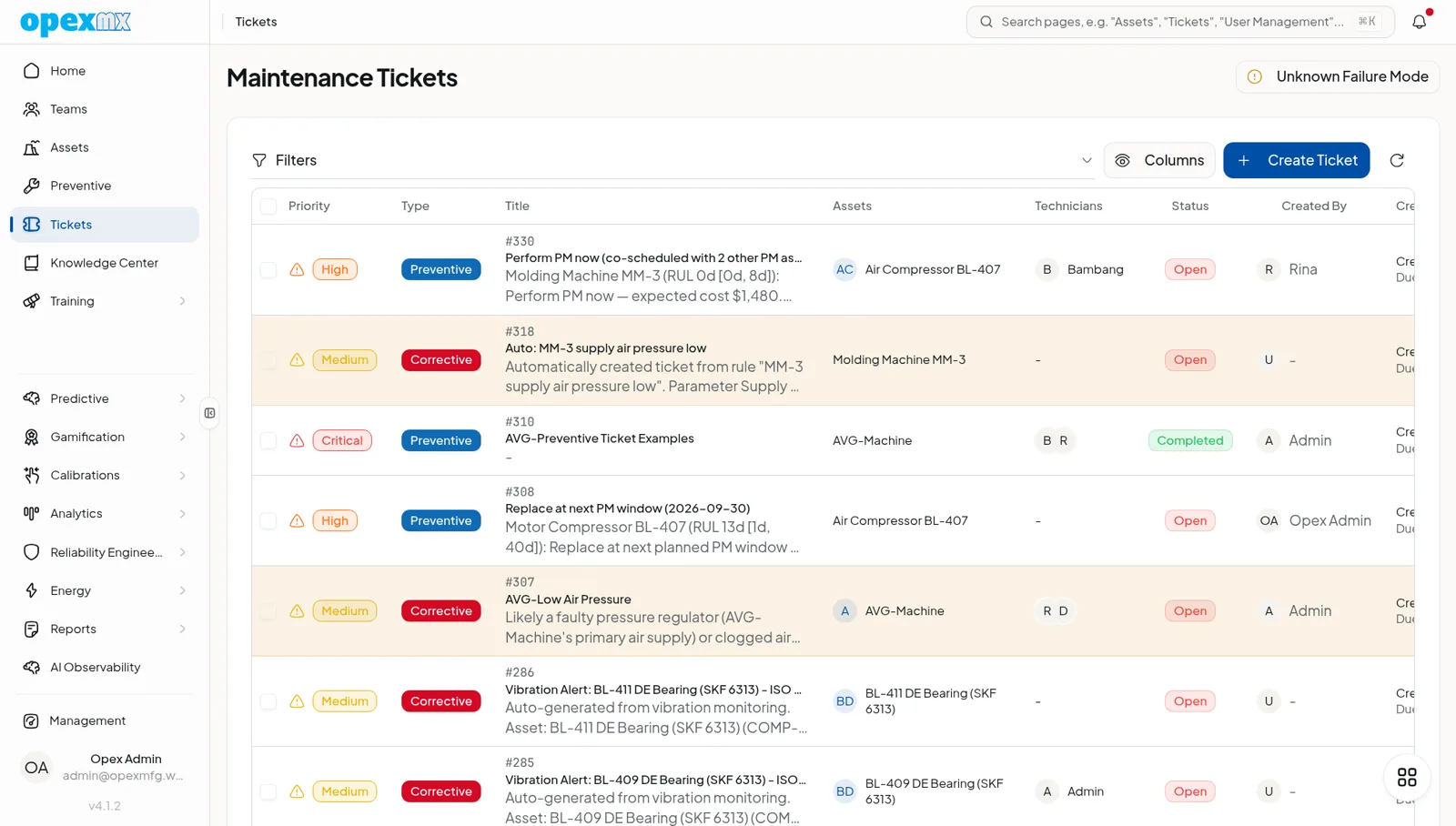This screenshot has height=826, width=1456.
Task: Click the warning icon on ticket #330
Action: click(x=297, y=269)
